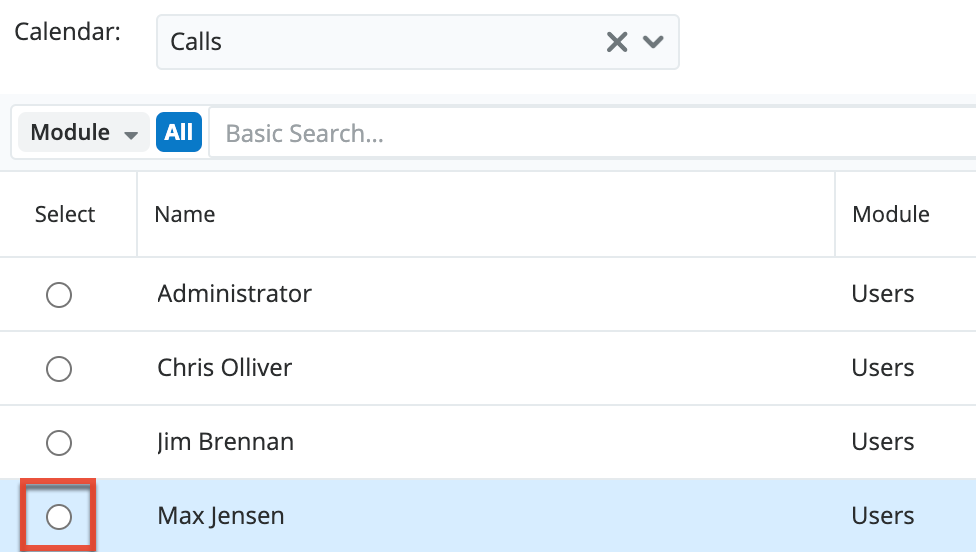
Task: Open the Calendar Calls combo box
Action: pos(380,42)
